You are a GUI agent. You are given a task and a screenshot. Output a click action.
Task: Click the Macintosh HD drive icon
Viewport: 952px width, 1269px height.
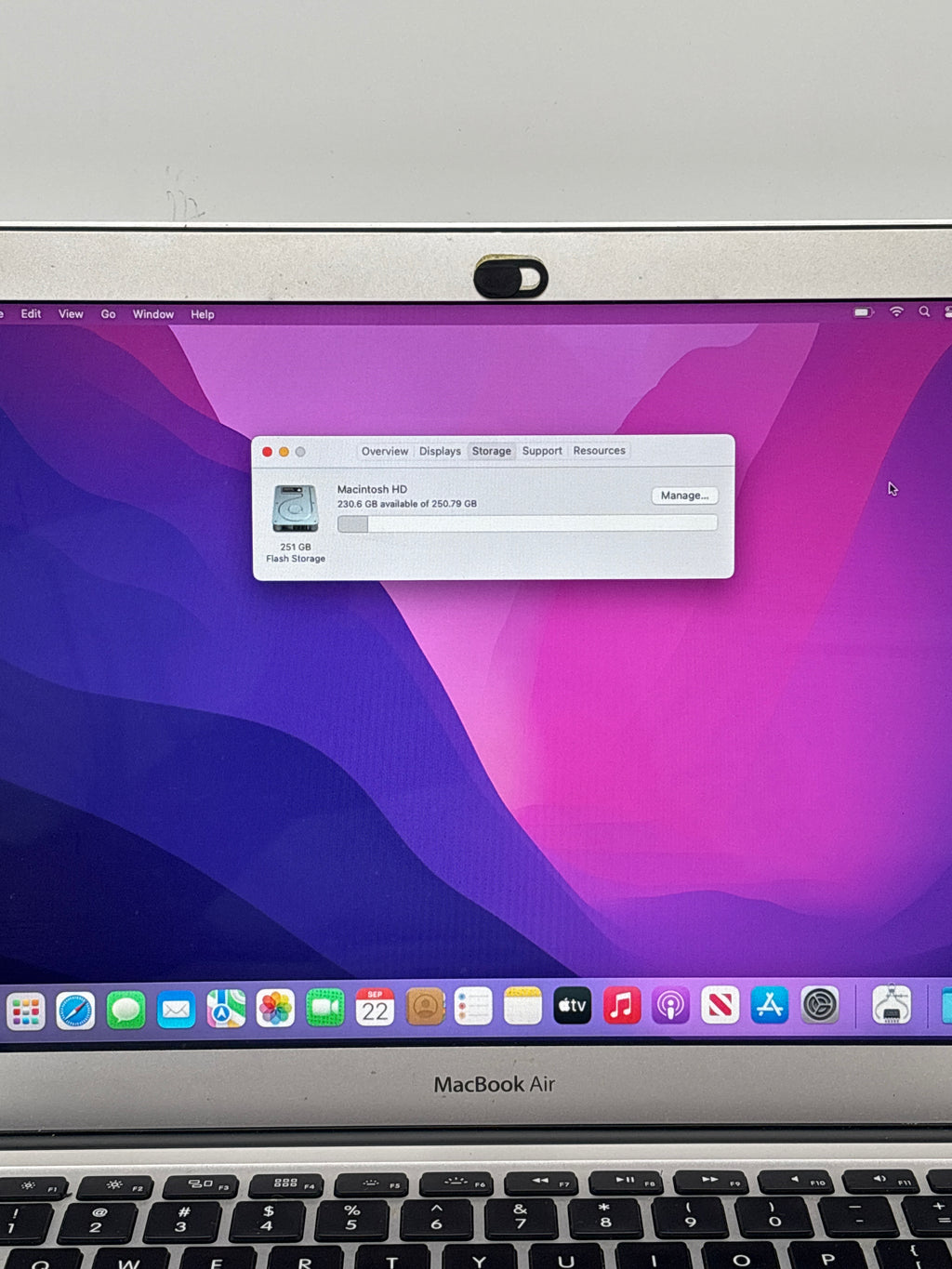(296, 509)
